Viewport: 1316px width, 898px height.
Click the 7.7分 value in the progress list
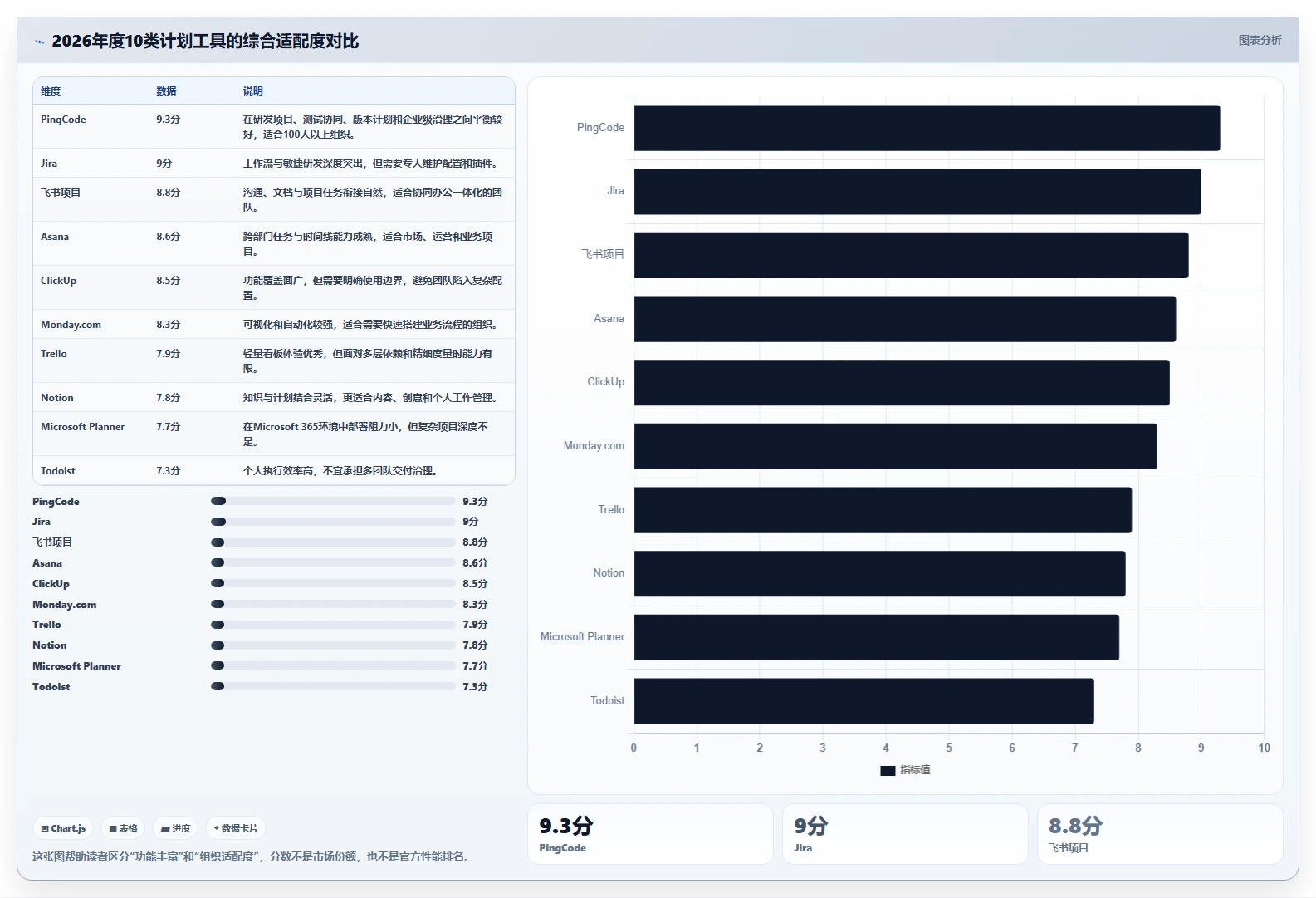pyautogui.click(x=475, y=666)
